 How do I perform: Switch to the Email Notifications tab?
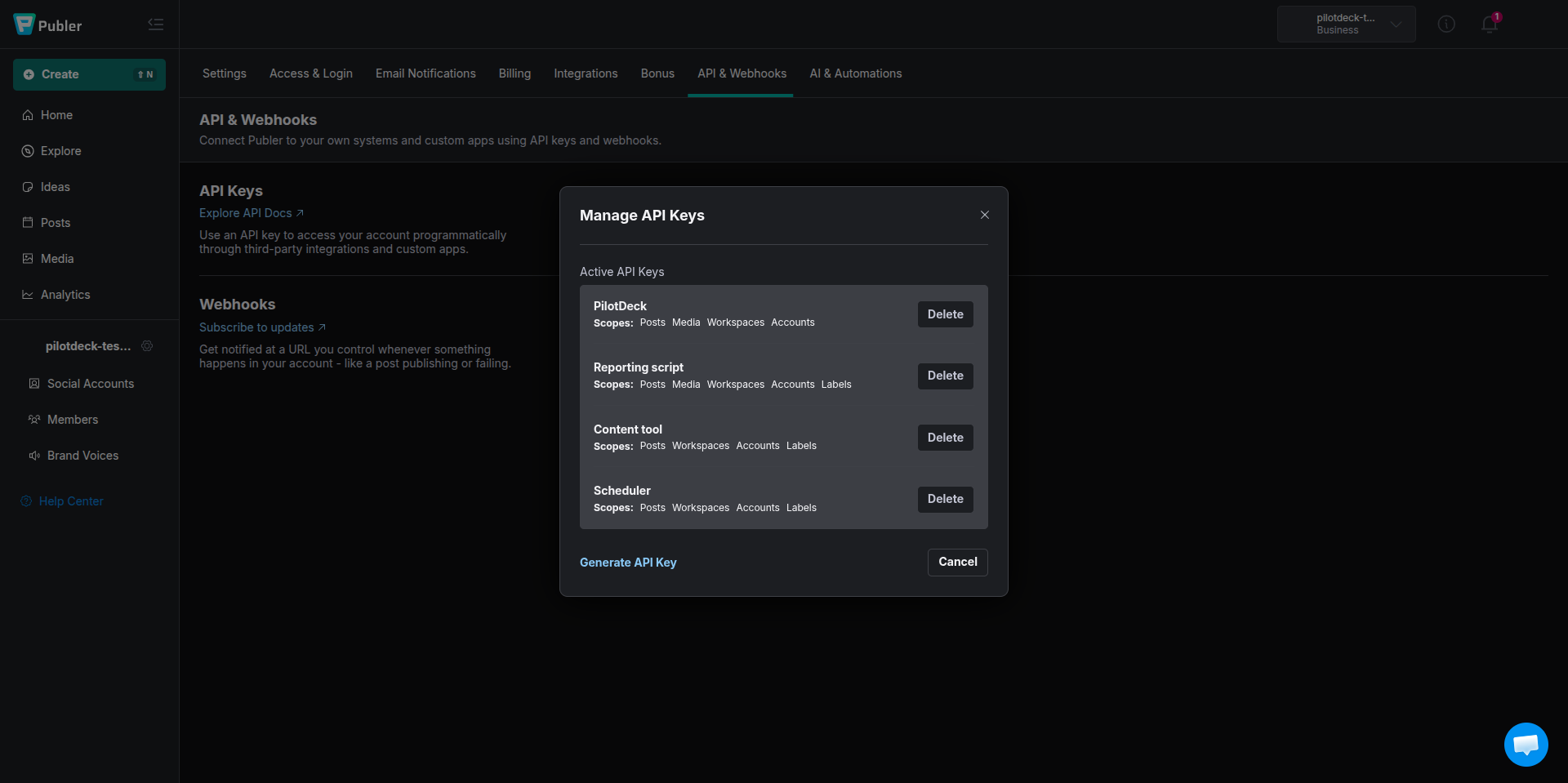(x=425, y=73)
